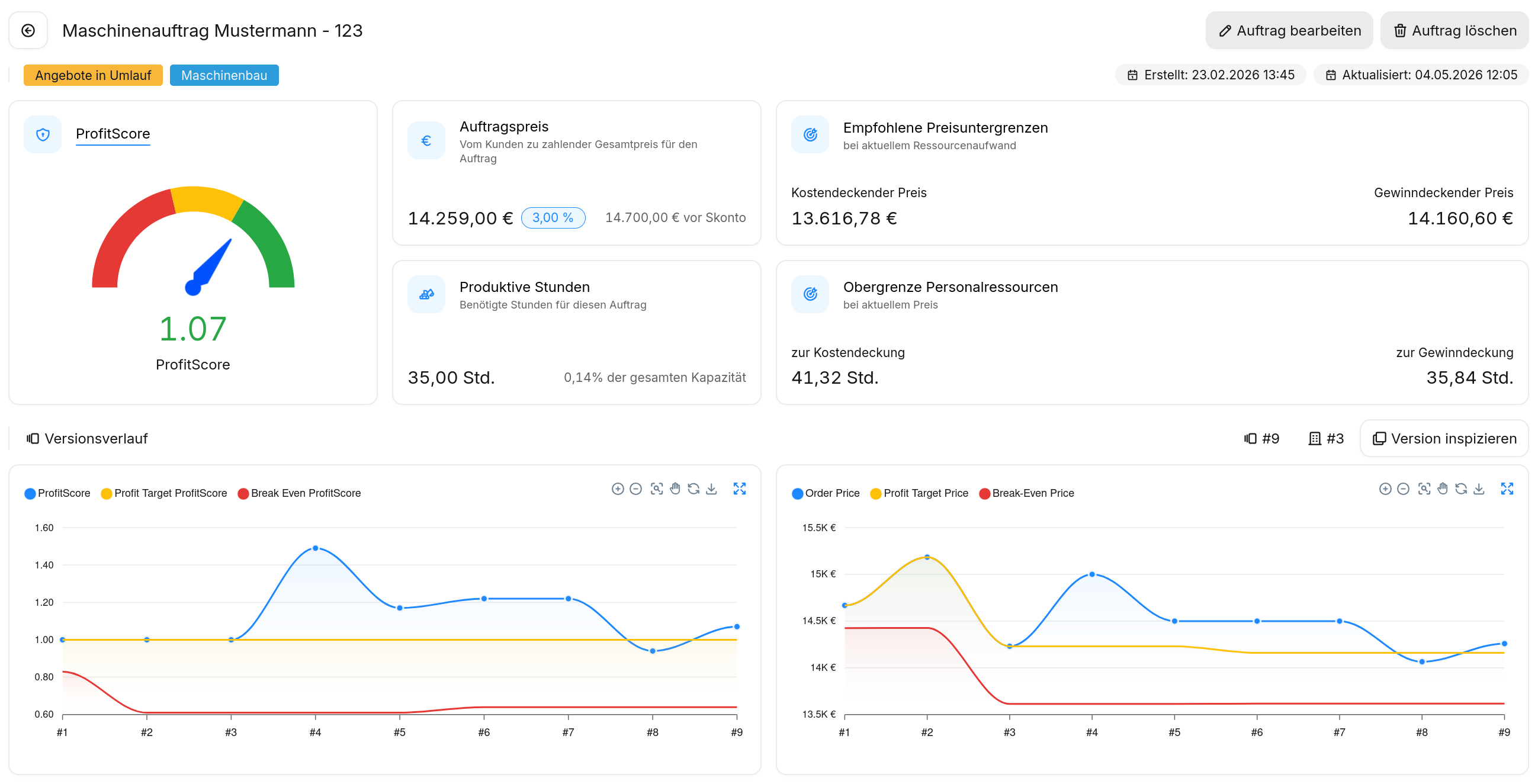The height and width of the screenshot is (784, 1538).
Task: Follow the ProfitScore underlined link
Action: [x=113, y=134]
